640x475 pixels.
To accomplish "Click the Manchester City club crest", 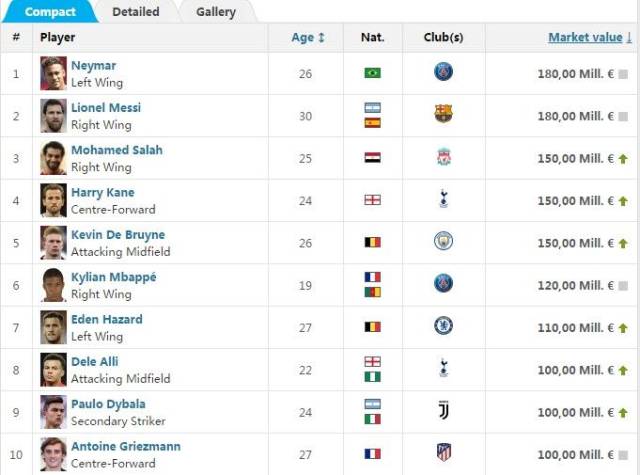I will (443, 241).
